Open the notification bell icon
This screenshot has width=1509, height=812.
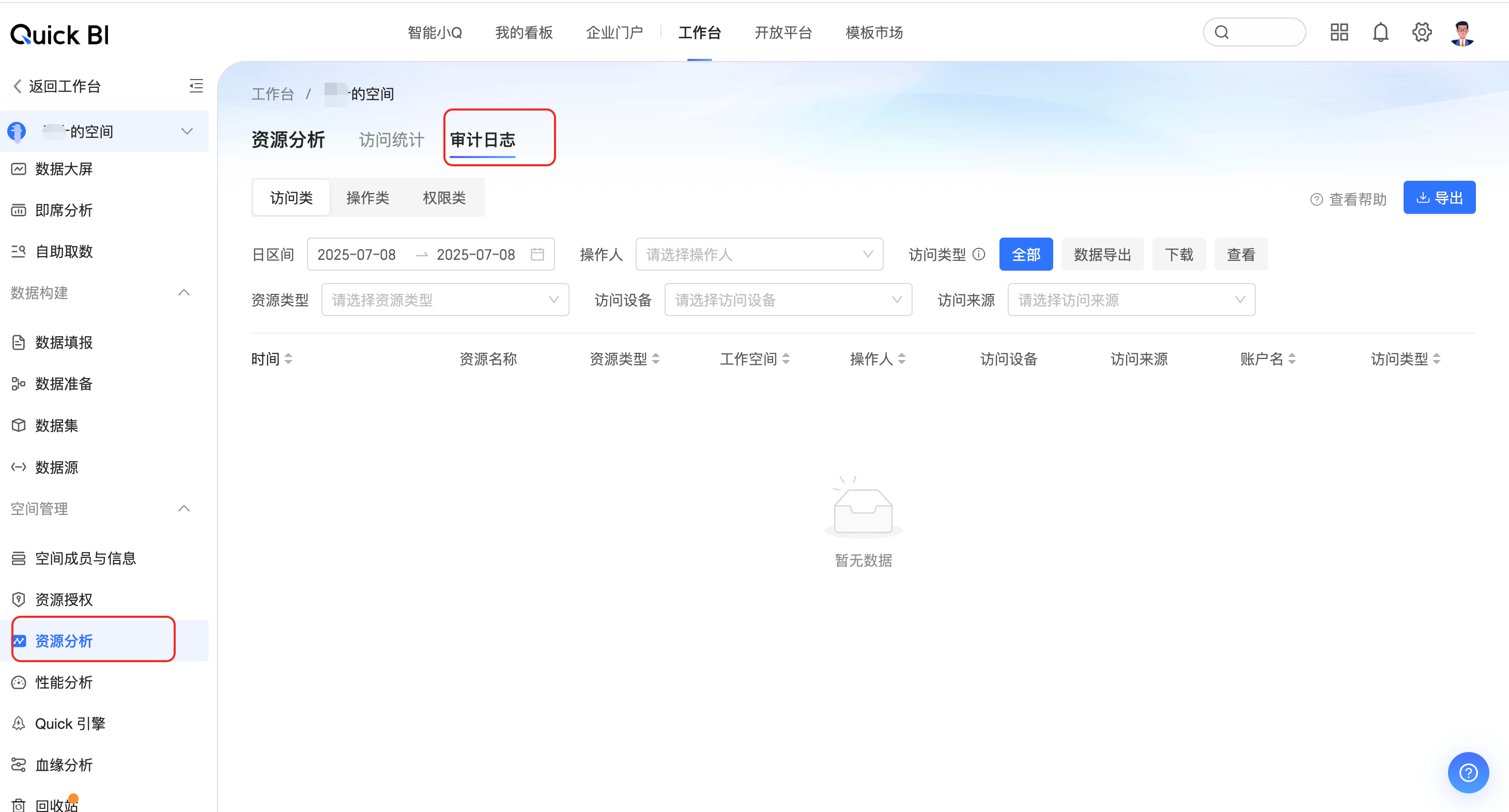[x=1380, y=32]
